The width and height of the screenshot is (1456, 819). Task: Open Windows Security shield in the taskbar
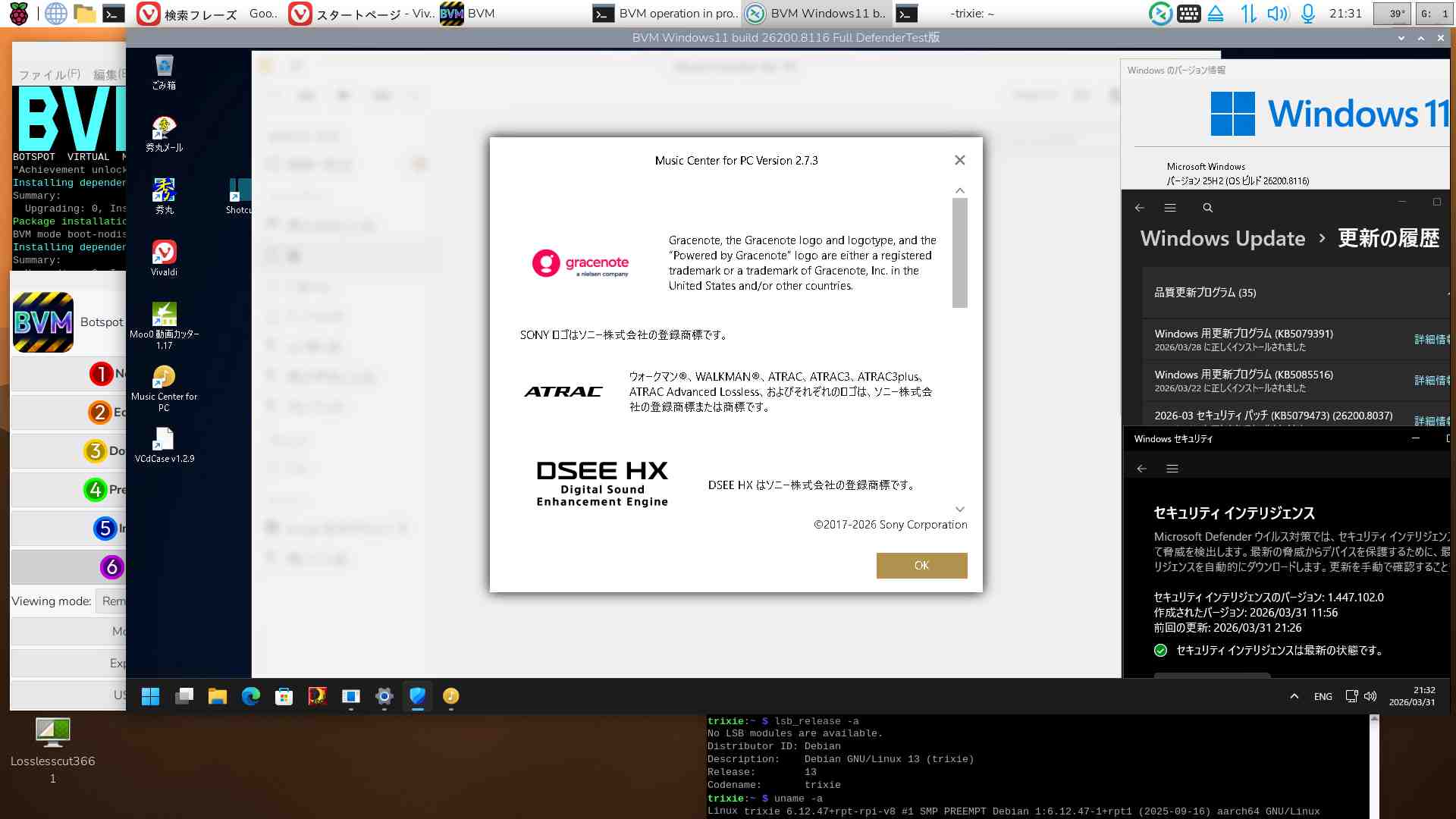[417, 696]
